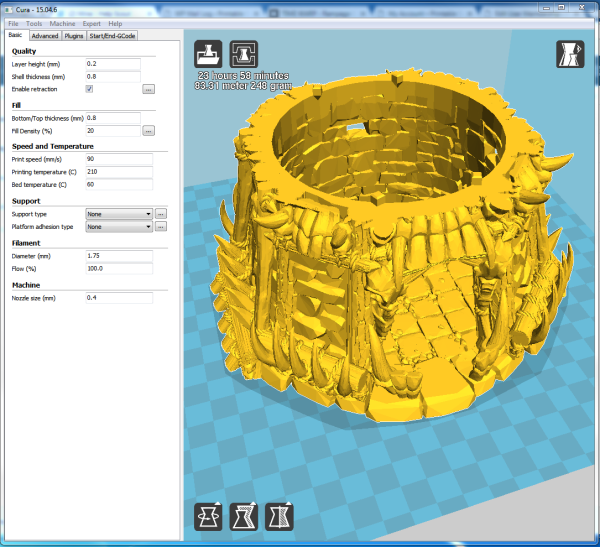Viewport: 600px width, 547px height.
Task: Expand the Platform adhesion type dropdown
Action: click(118, 226)
